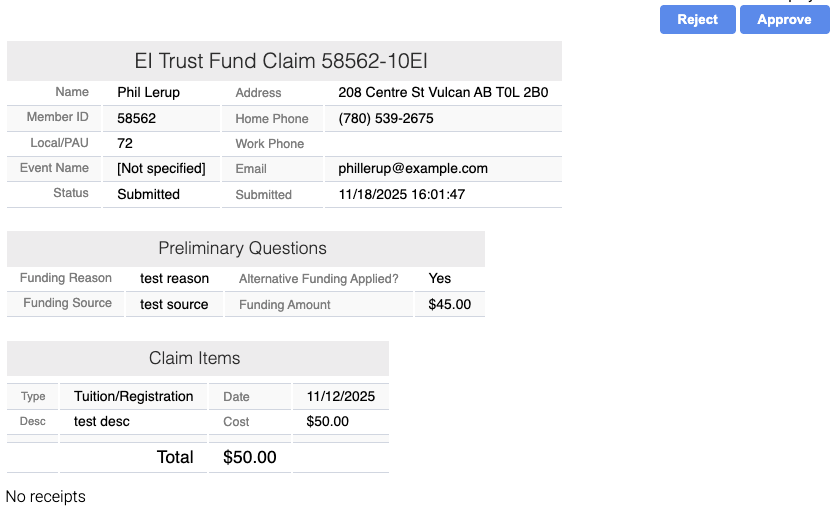Viewport: 834px width, 520px height.
Task: Select the Local/PAU value 72
Action: tap(125, 143)
